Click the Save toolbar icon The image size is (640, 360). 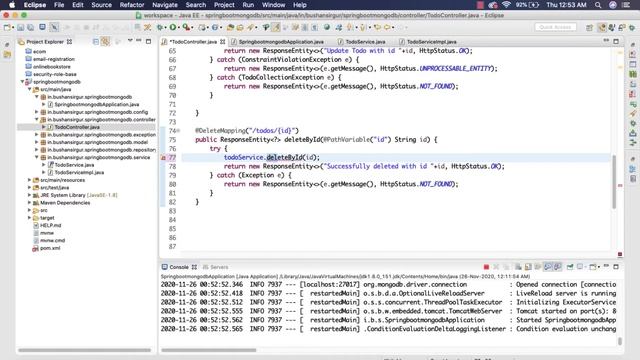pyautogui.click(x=21, y=27)
